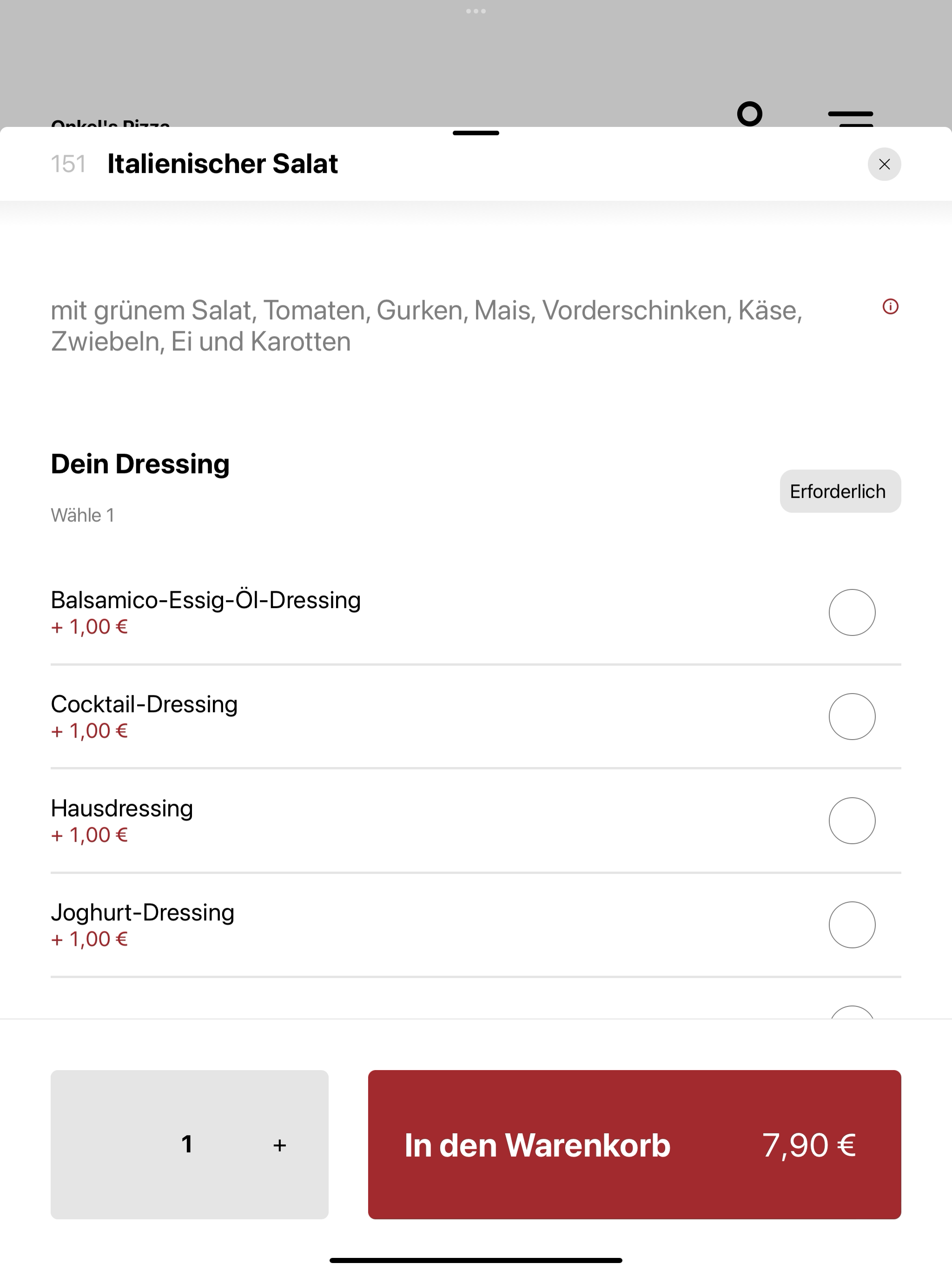Tap the Erforderlich required badge
This screenshot has width=952, height=1270.
(840, 491)
